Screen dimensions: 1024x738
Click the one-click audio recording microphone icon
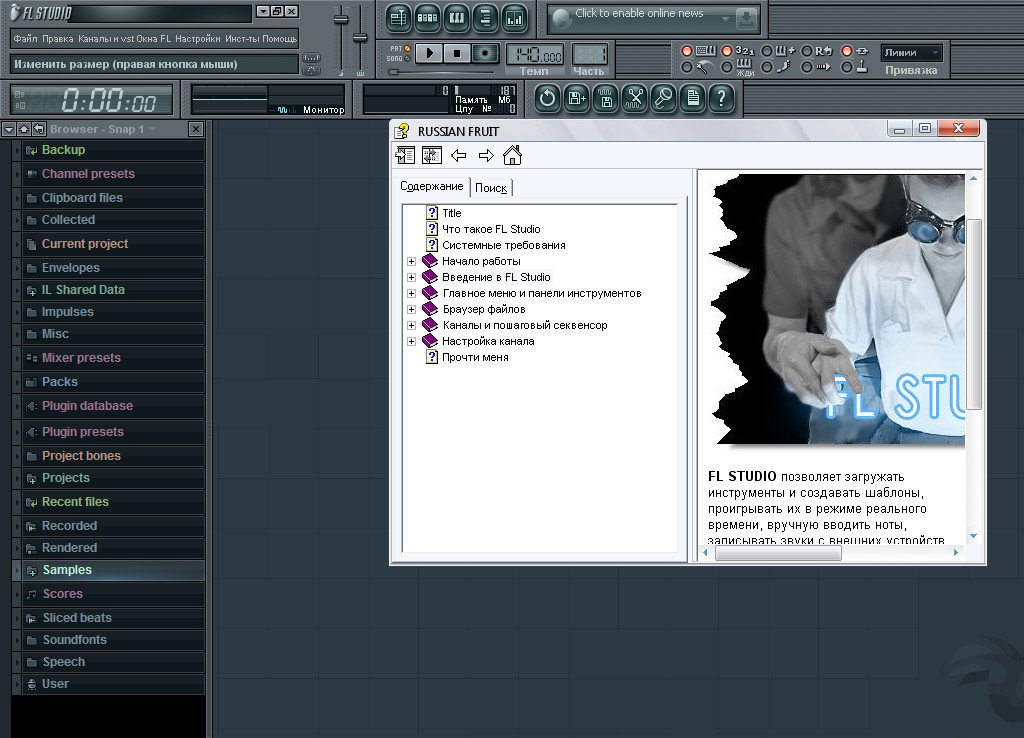coord(663,98)
